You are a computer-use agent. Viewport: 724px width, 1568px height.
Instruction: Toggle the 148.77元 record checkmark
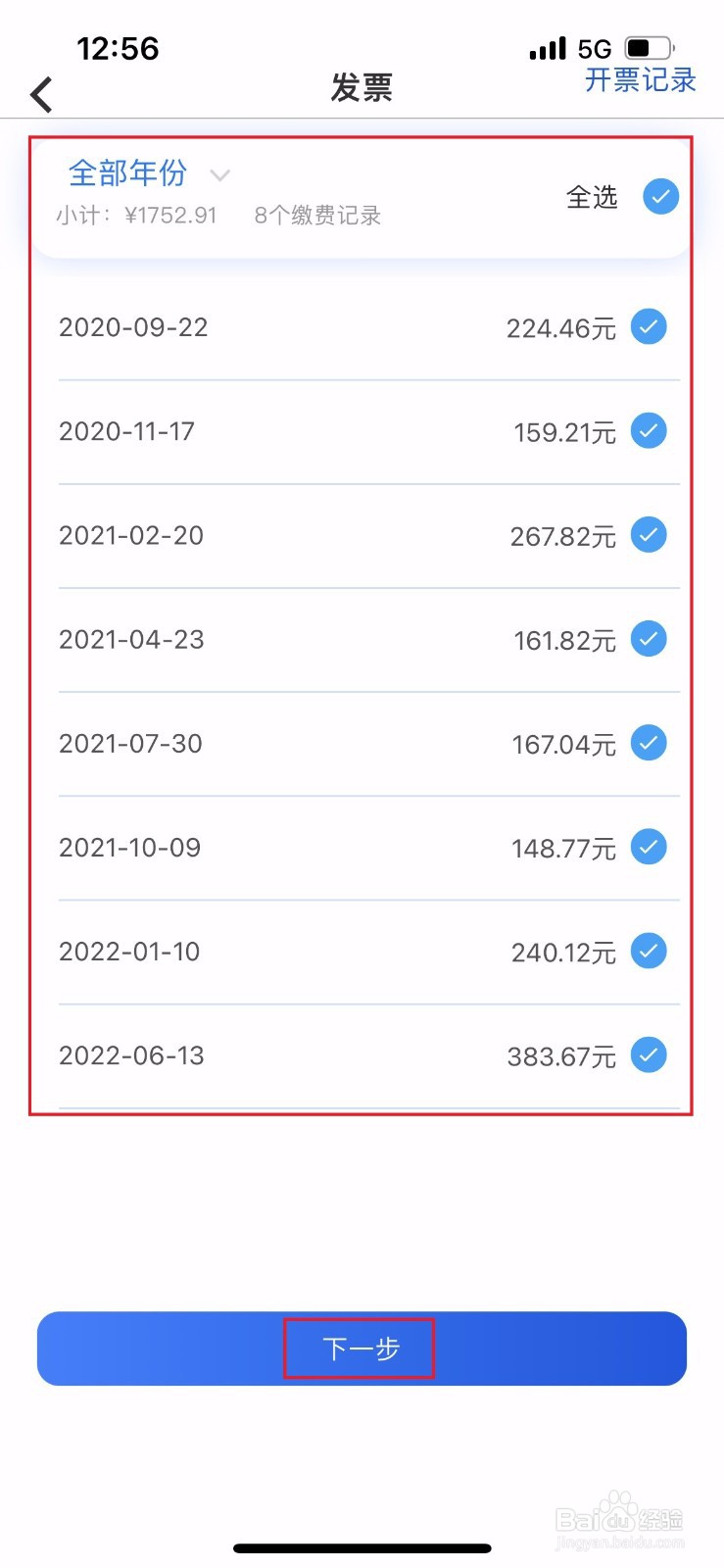click(x=649, y=847)
